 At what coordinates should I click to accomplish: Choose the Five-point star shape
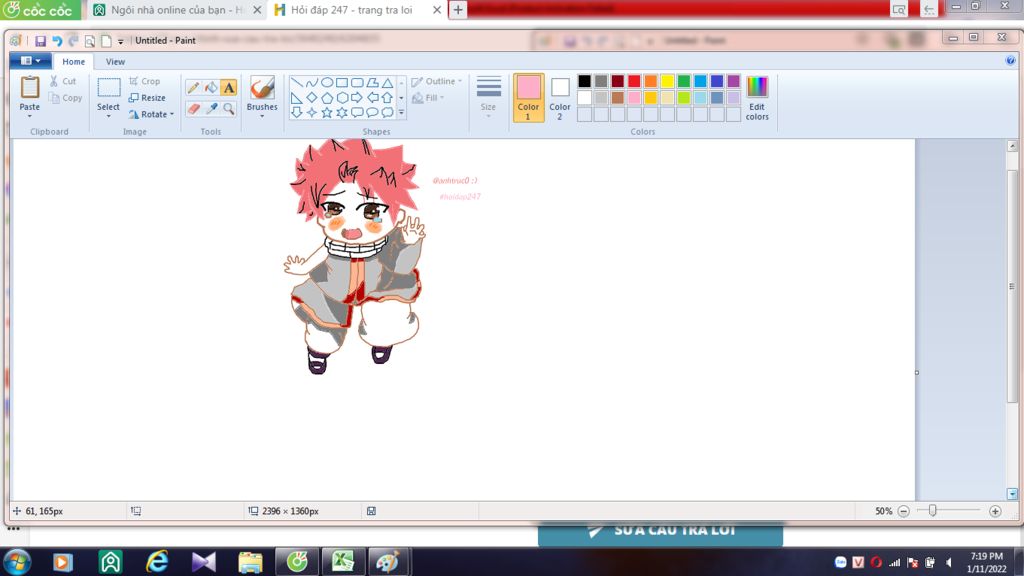click(x=327, y=113)
